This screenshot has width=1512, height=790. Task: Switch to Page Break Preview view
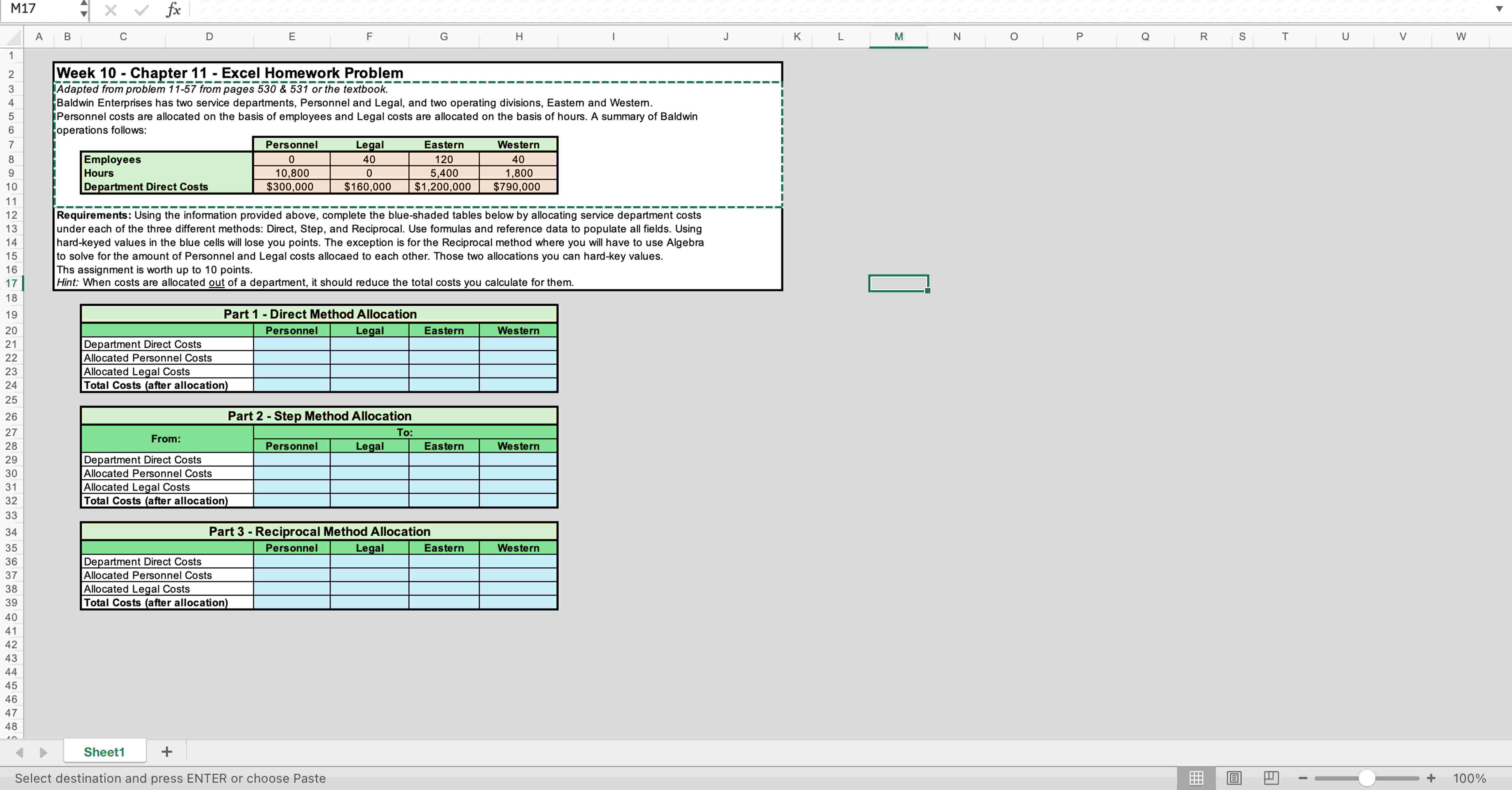[1271, 778]
